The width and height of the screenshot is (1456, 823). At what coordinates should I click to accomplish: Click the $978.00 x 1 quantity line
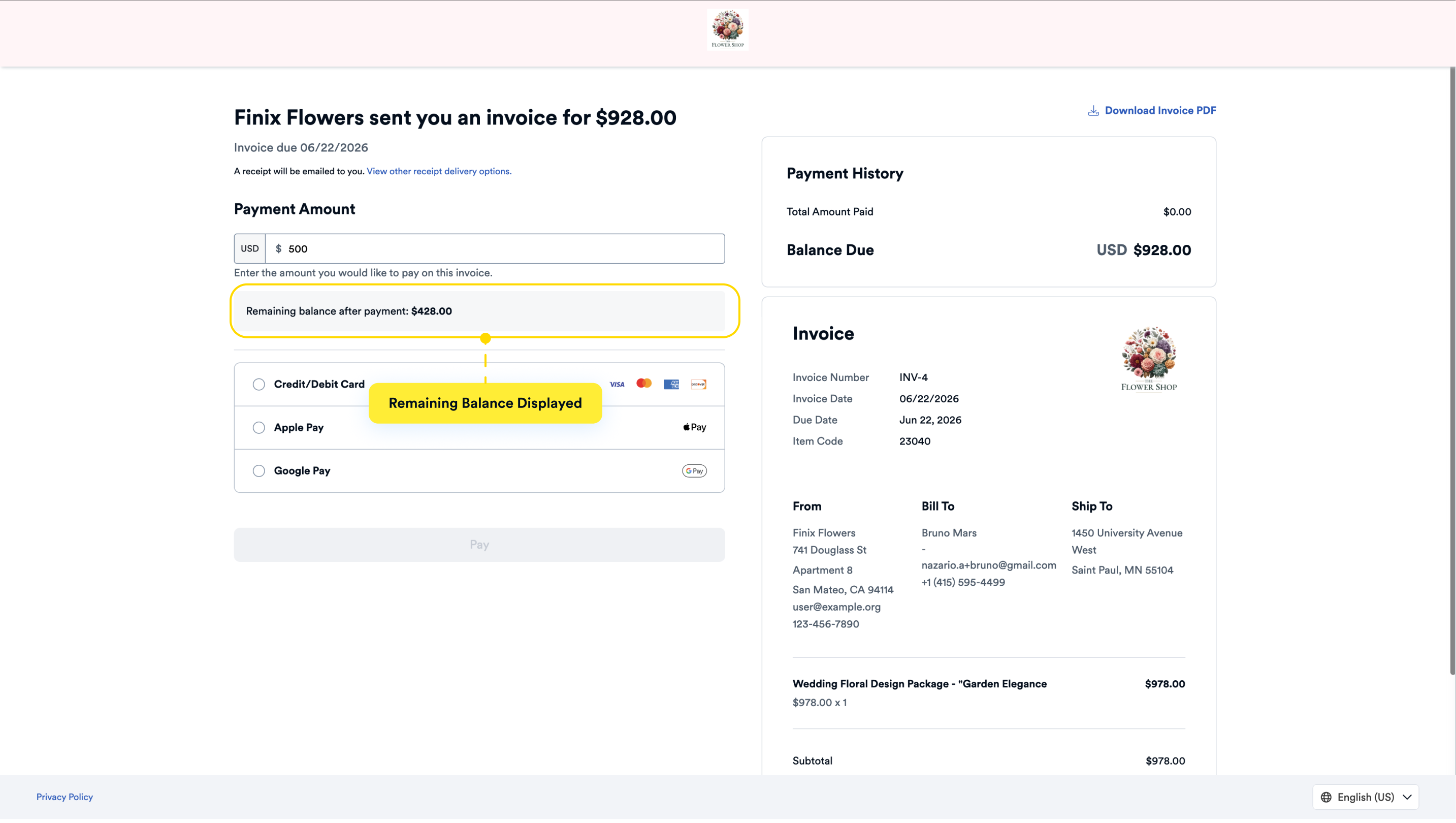[x=819, y=703]
